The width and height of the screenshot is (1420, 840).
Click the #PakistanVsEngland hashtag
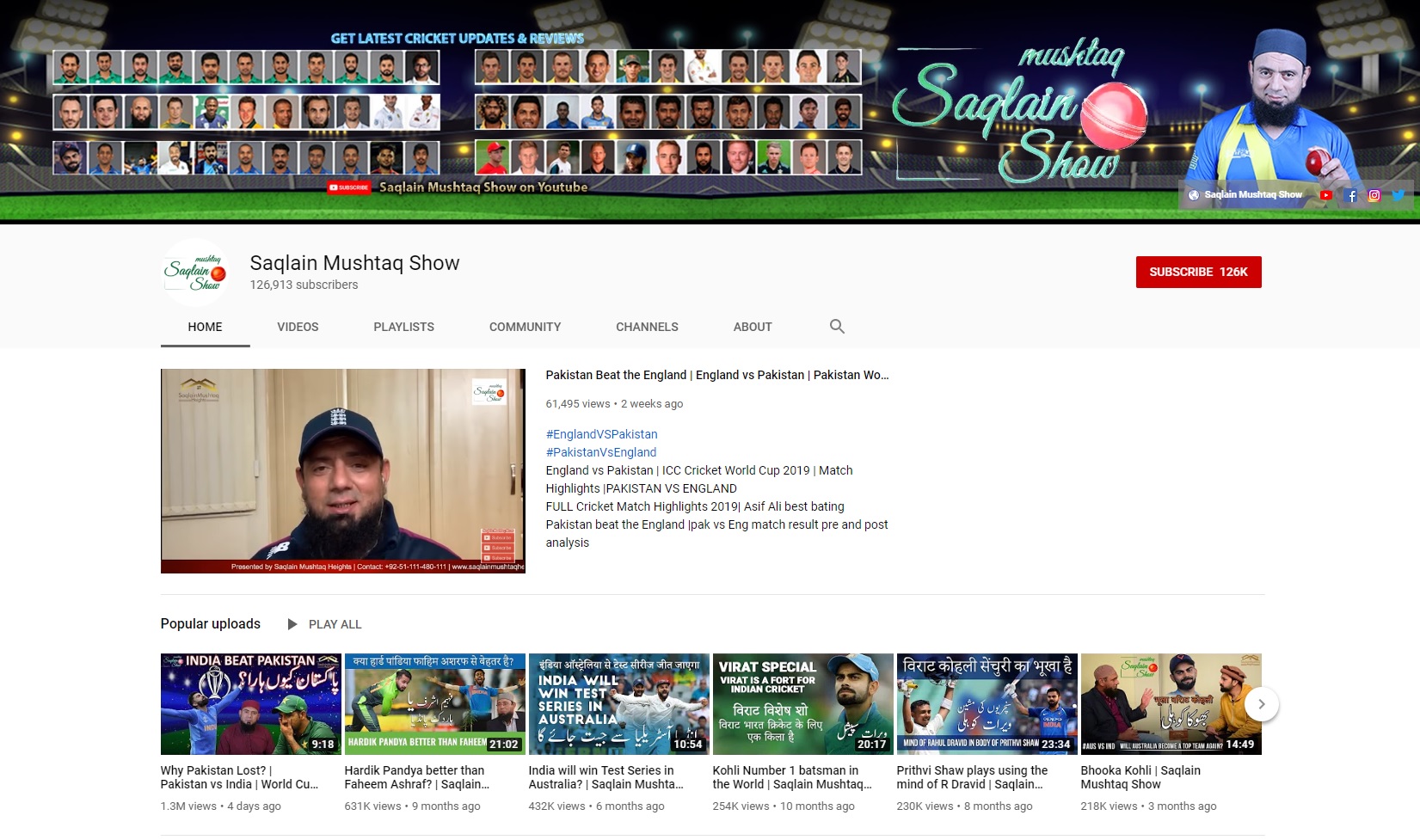[600, 452]
